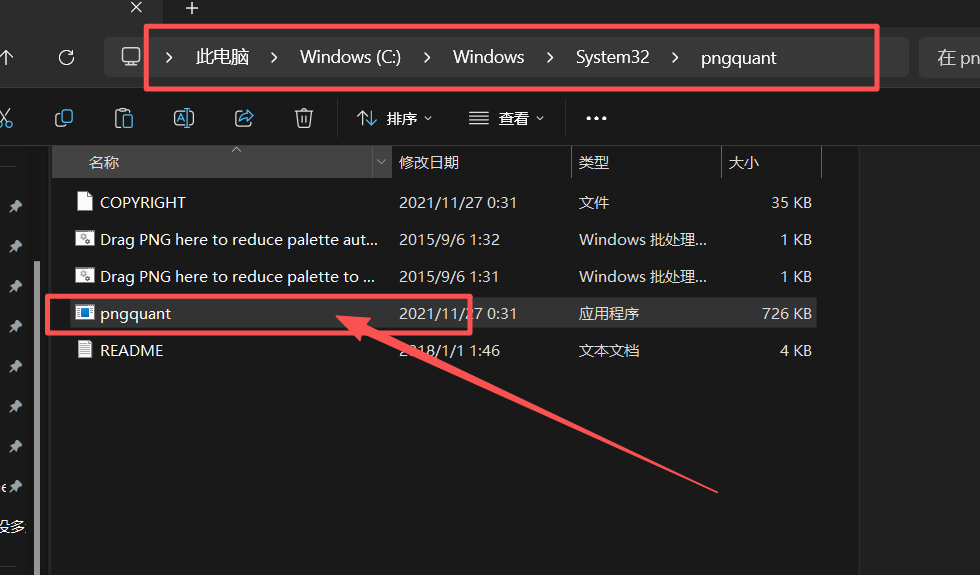This screenshot has height=575, width=980.
Task: Click the PC monitor icon in address bar
Action: [x=131, y=57]
